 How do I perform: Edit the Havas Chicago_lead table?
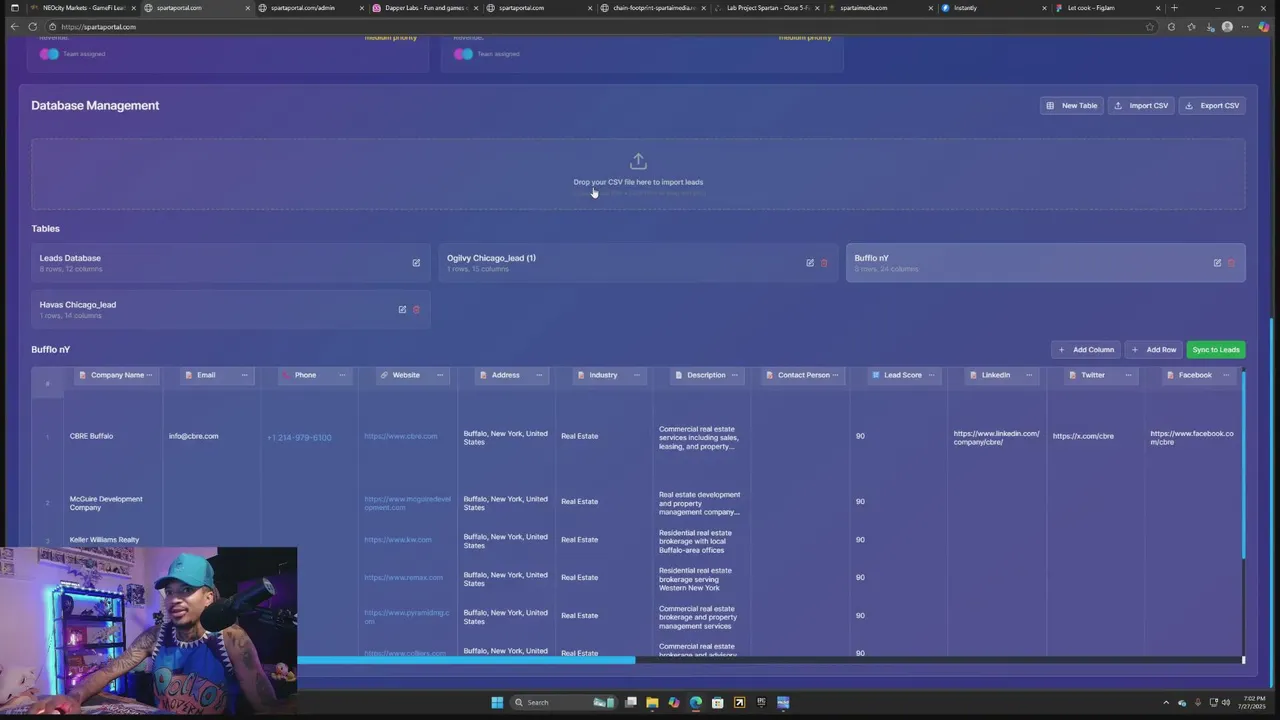point(402,310)
